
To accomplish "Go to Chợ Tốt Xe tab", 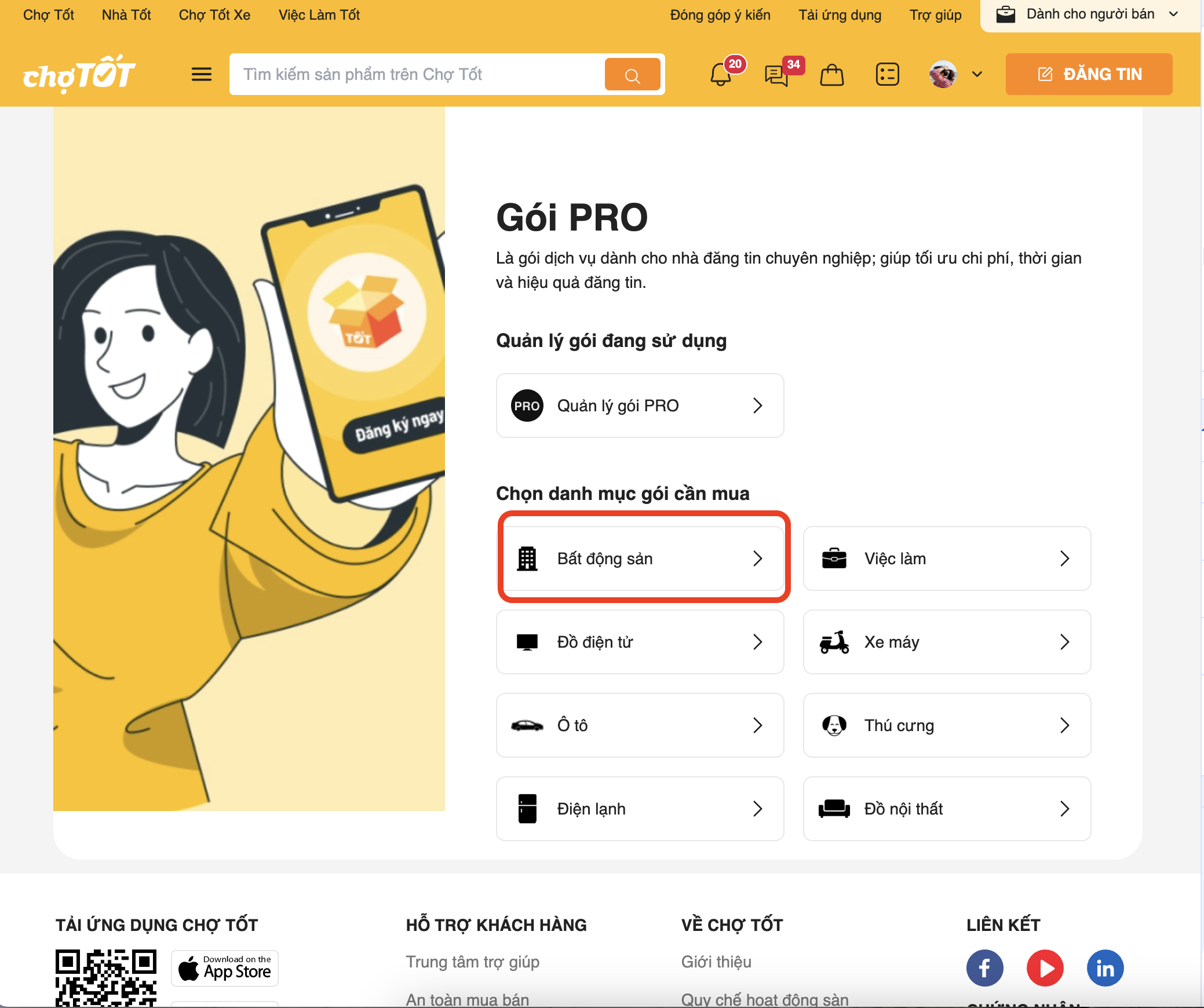I will point(214,15).
